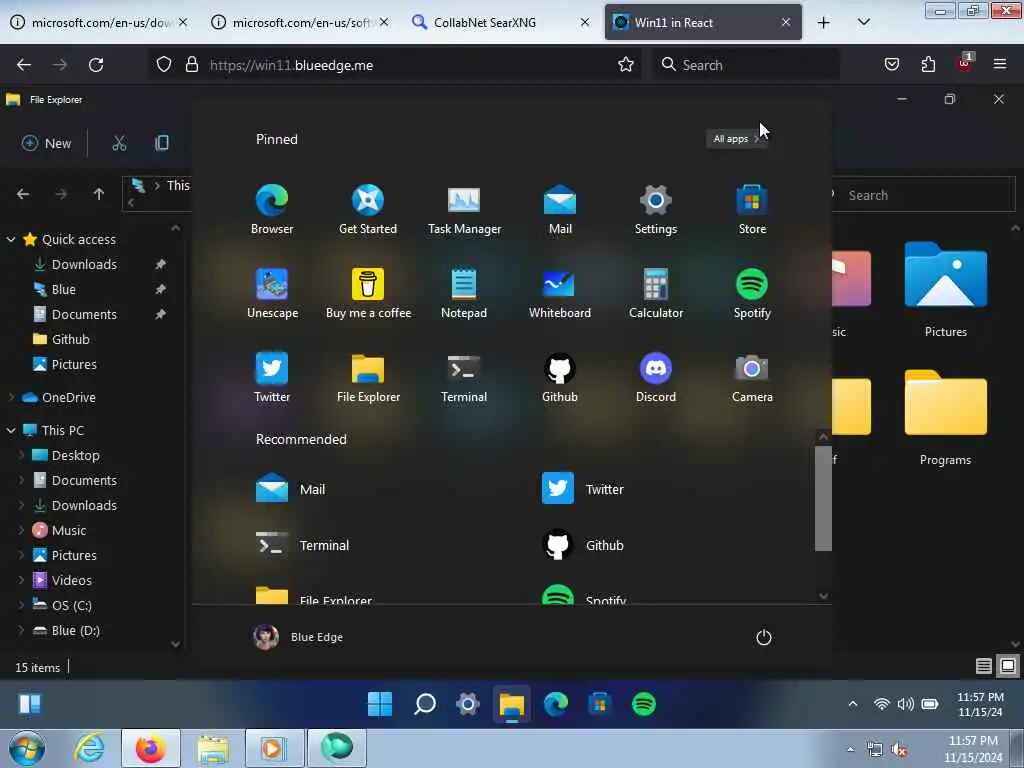Open the Blue Edge user profile
The width and height of the screenshot is (1024, 768).
click(x=298, y=637)
